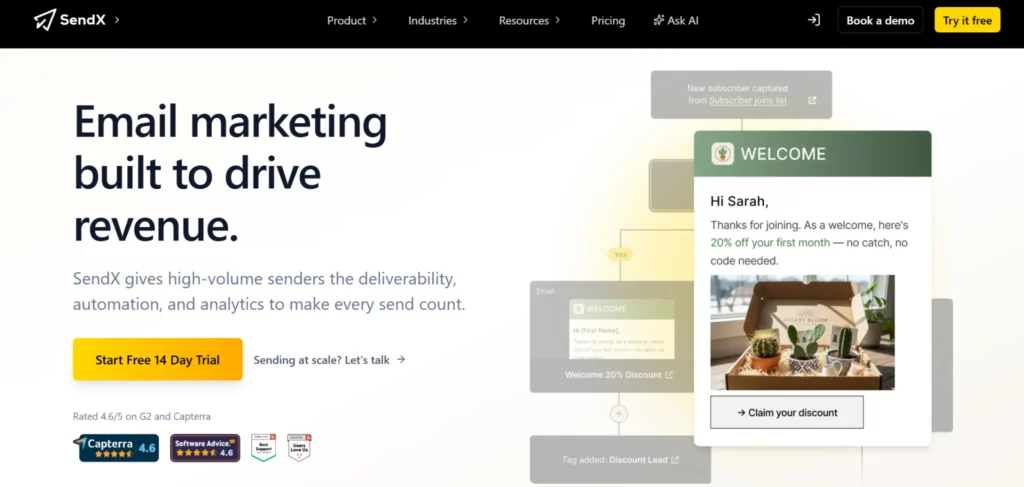The height and width of the screenshot is (487, 1024).
Task: Open the Product menu
Action: [346, 20]
